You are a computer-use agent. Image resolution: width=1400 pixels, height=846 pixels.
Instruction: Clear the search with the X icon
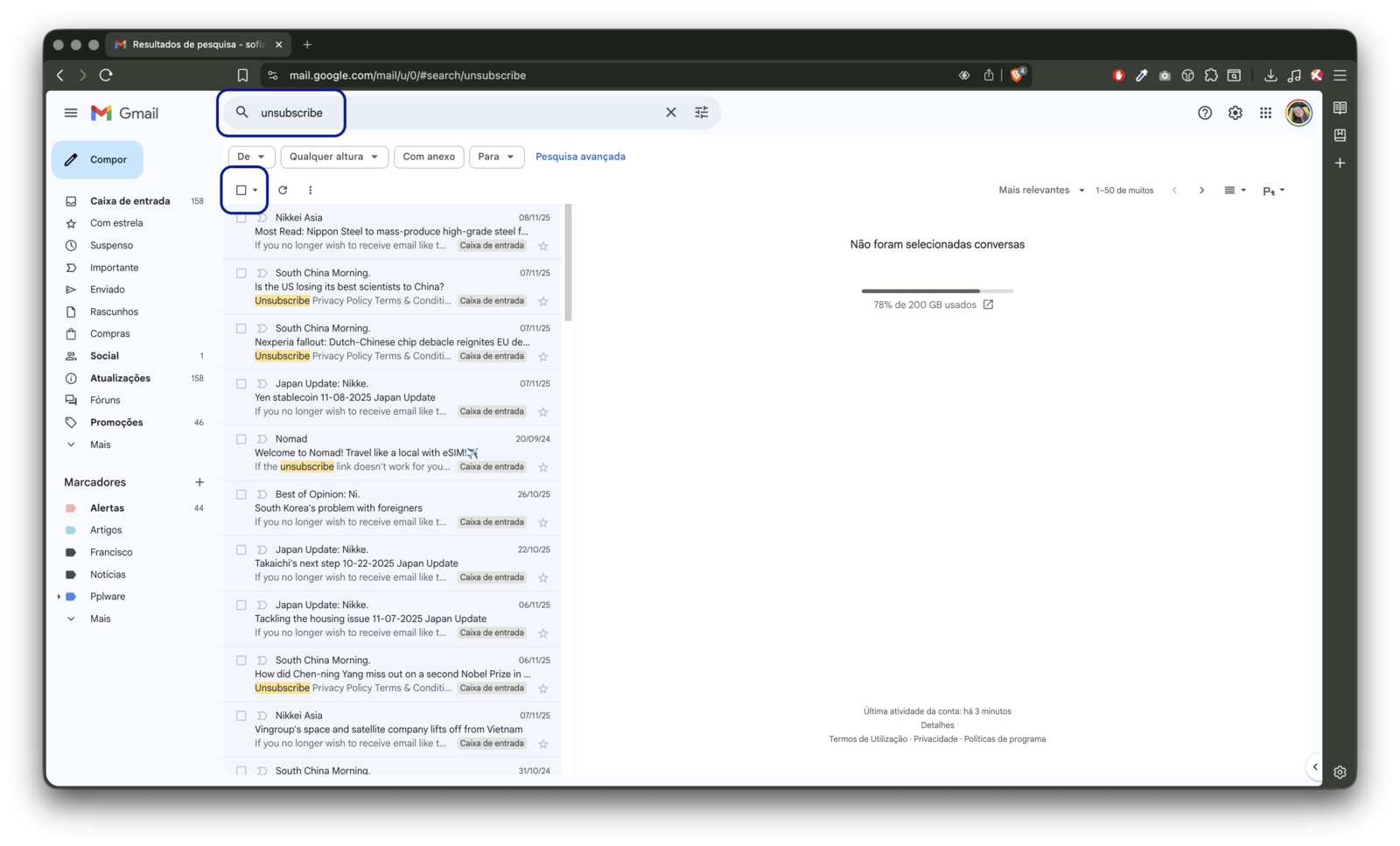(x=670, y=113)
